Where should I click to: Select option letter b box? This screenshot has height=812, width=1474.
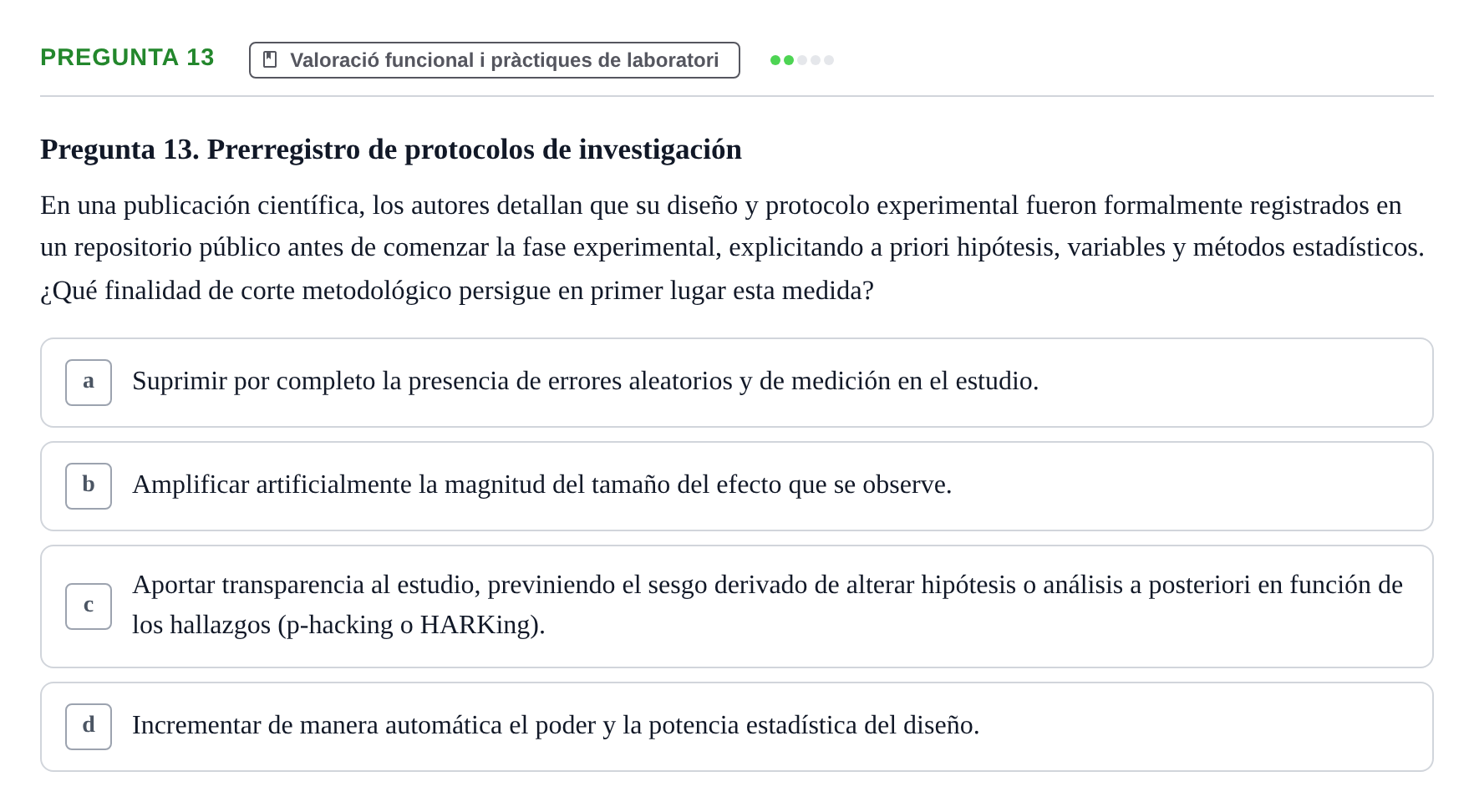[89, 486]
